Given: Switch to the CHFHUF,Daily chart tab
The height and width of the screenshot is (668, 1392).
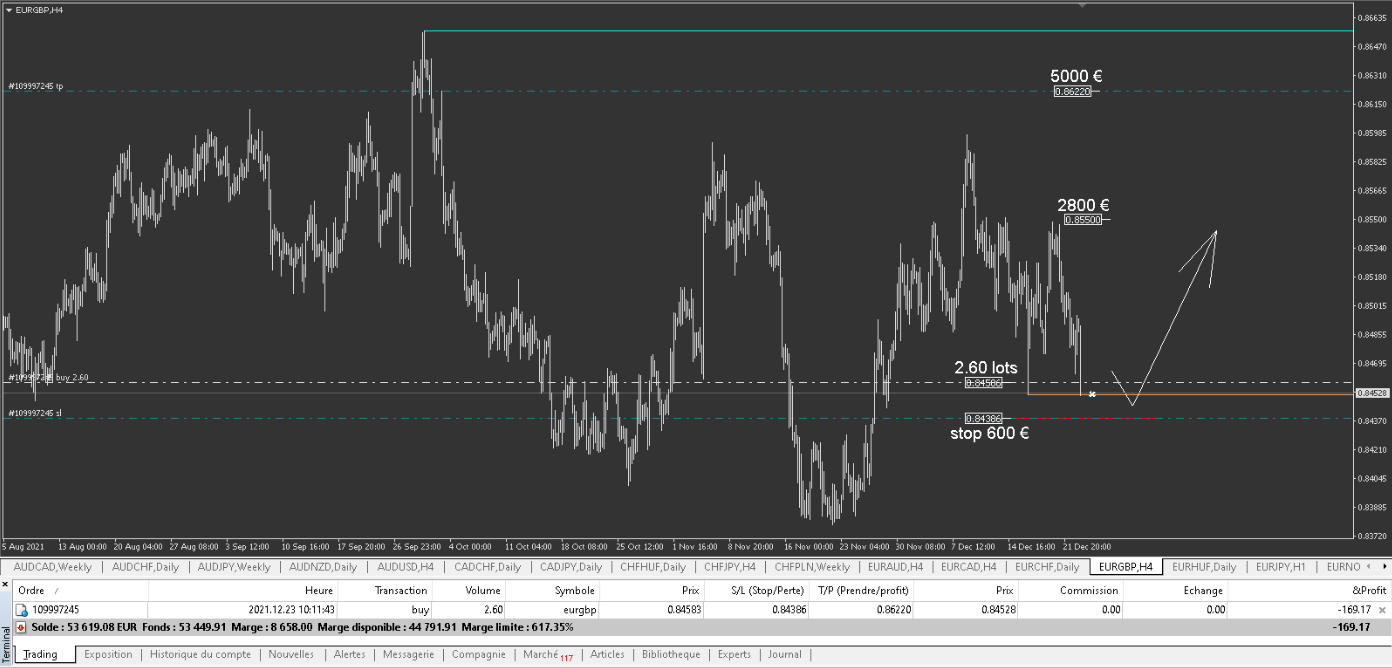Looking at the screenshot, I should [x=653, y=567].
